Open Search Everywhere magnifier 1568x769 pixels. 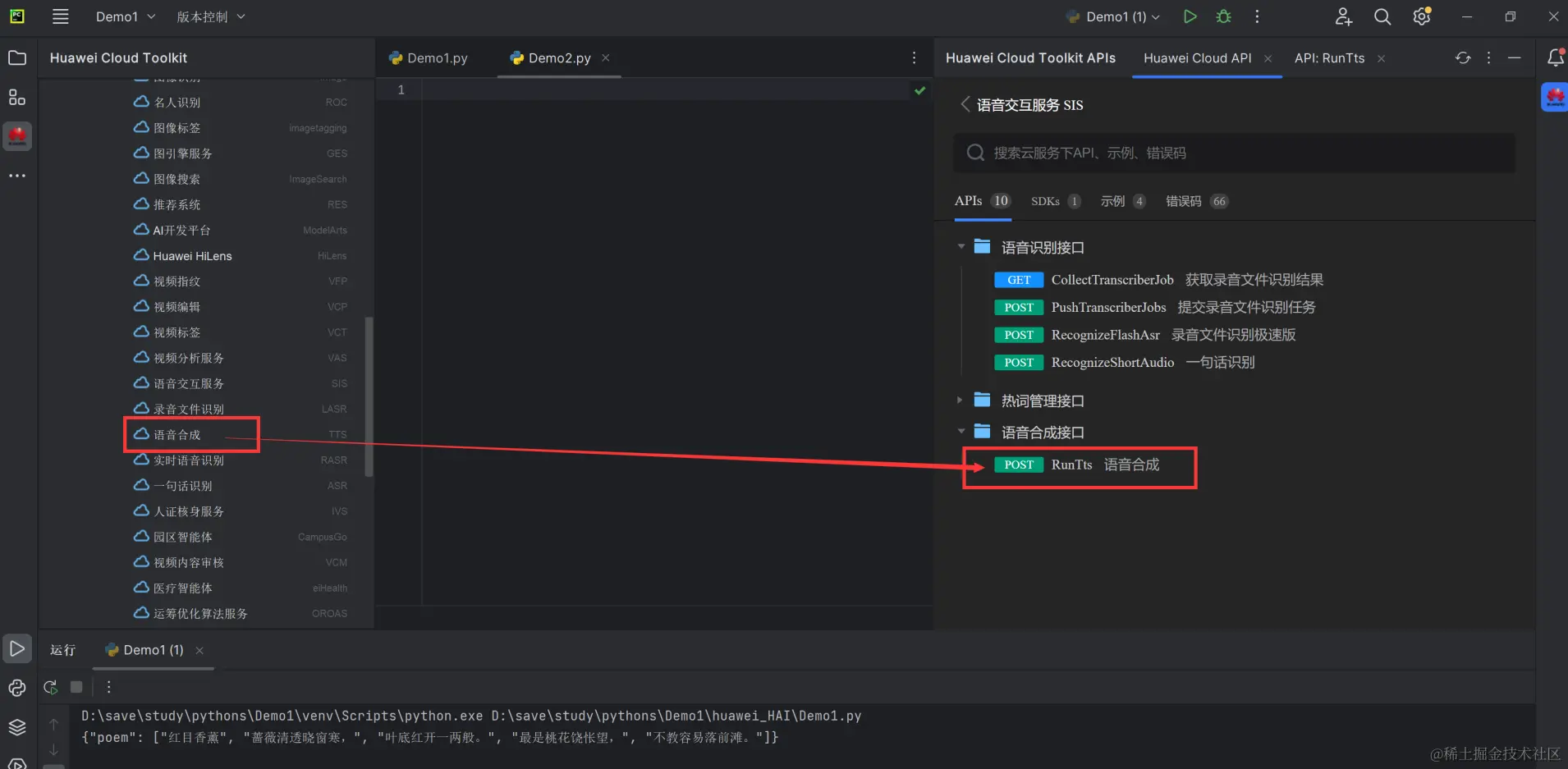[1382, 16]
